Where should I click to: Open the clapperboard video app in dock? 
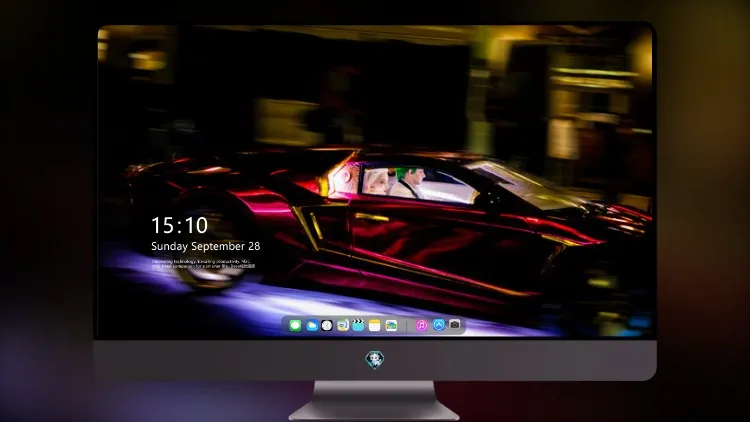[x=358, y=326]
